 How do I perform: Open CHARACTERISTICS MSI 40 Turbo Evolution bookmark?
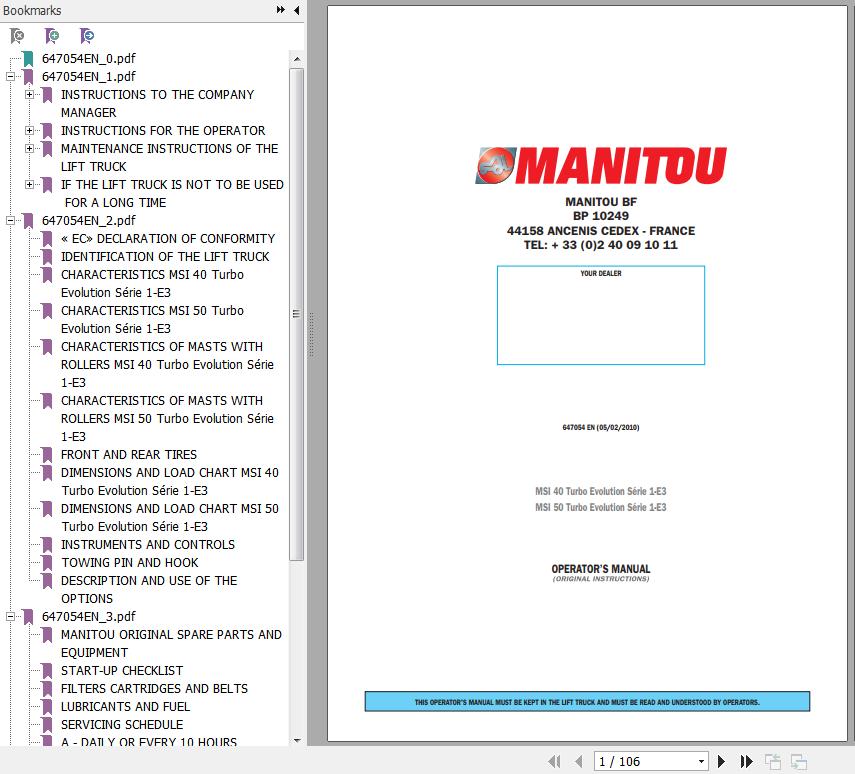pyautogui.click(x=152, y=283)
